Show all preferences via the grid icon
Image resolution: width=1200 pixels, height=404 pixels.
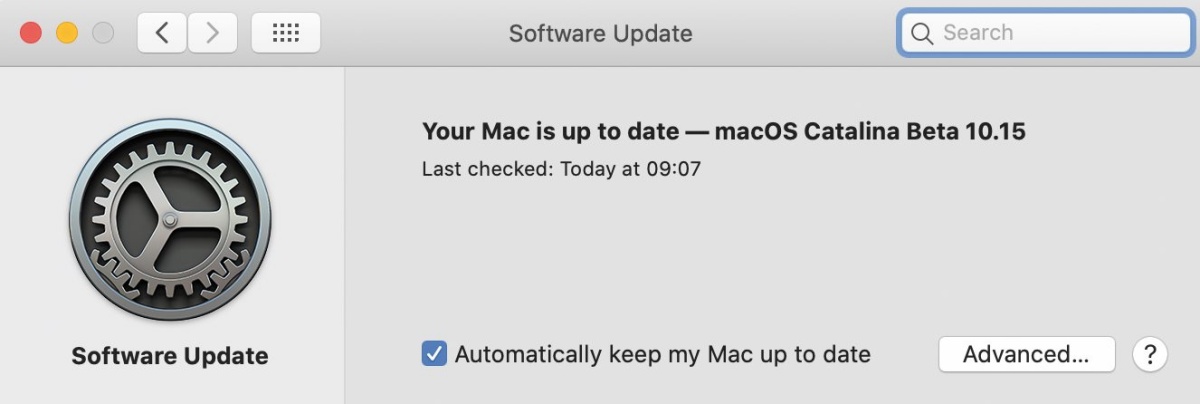[286, 33]
